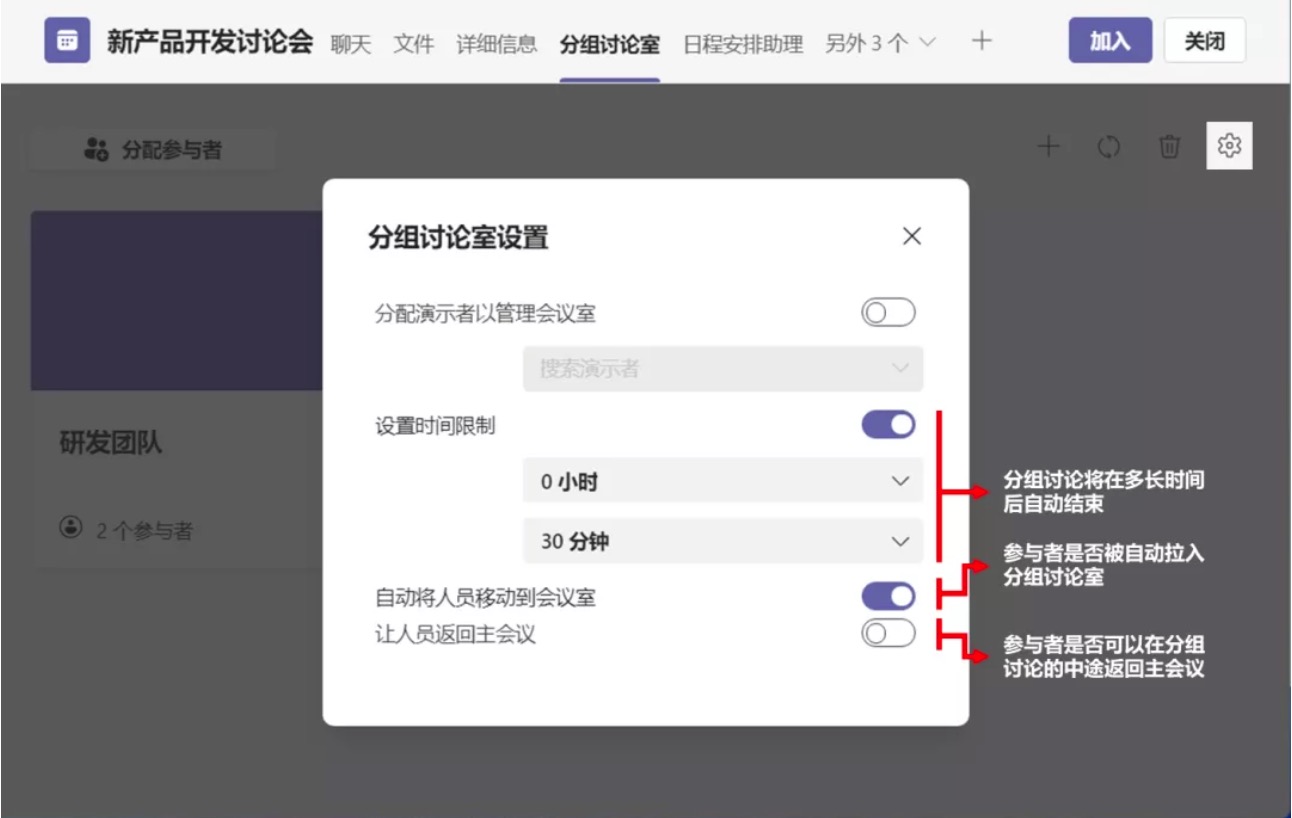The height and width of the screenshot is (818, 1292).
Task: Click the 分组讨论室设置 dialog title
Action: pos(458,238)
